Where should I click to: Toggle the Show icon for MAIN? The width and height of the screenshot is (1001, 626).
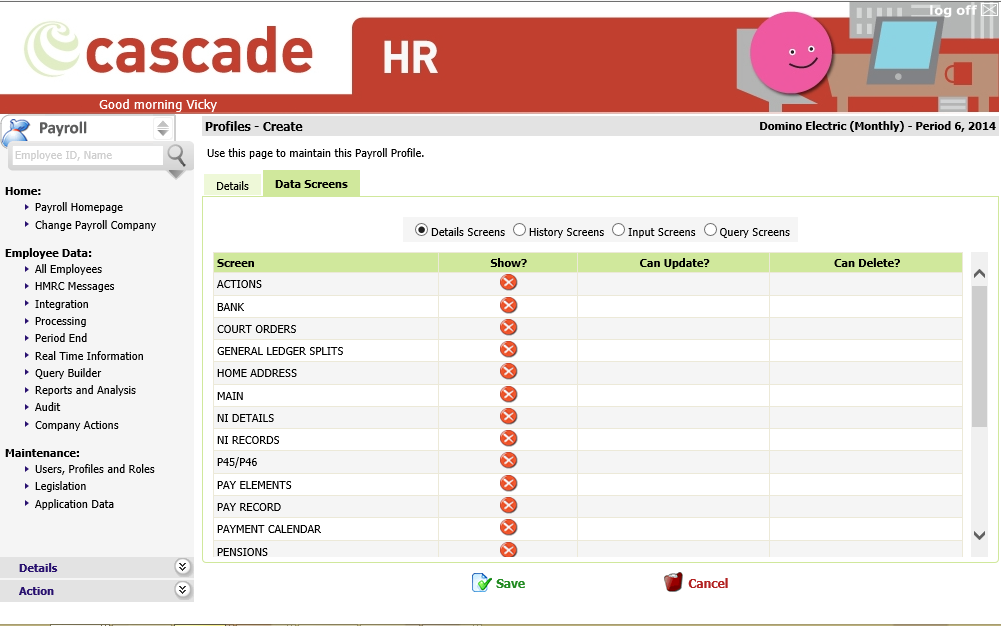point(508,395)
